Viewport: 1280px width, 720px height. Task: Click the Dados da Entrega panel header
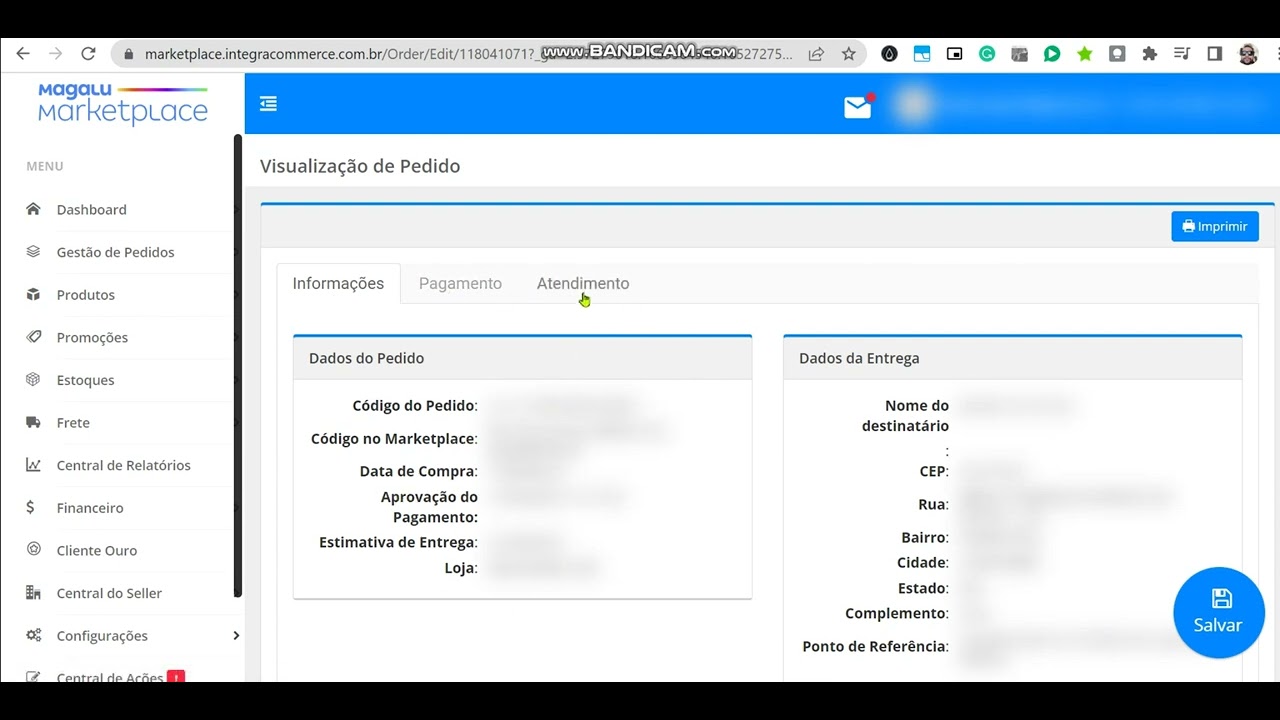click(1012, 358)
